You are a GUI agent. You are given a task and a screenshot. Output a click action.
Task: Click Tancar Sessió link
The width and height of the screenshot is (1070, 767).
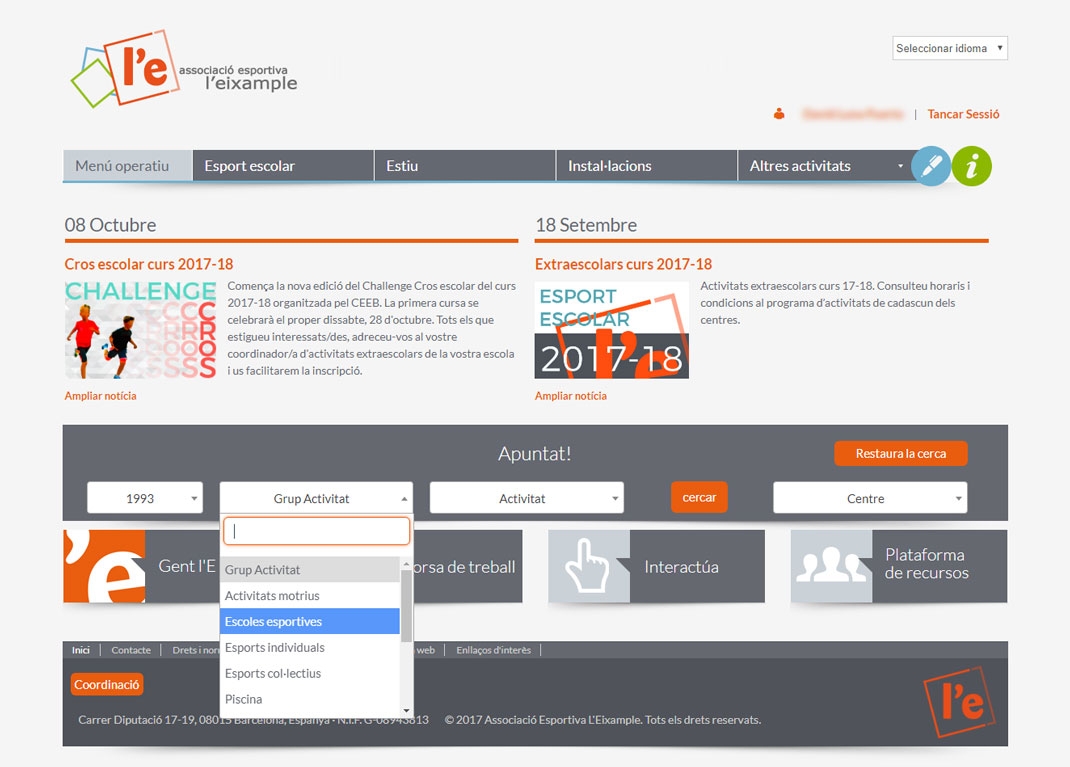[x=963, y=114]
